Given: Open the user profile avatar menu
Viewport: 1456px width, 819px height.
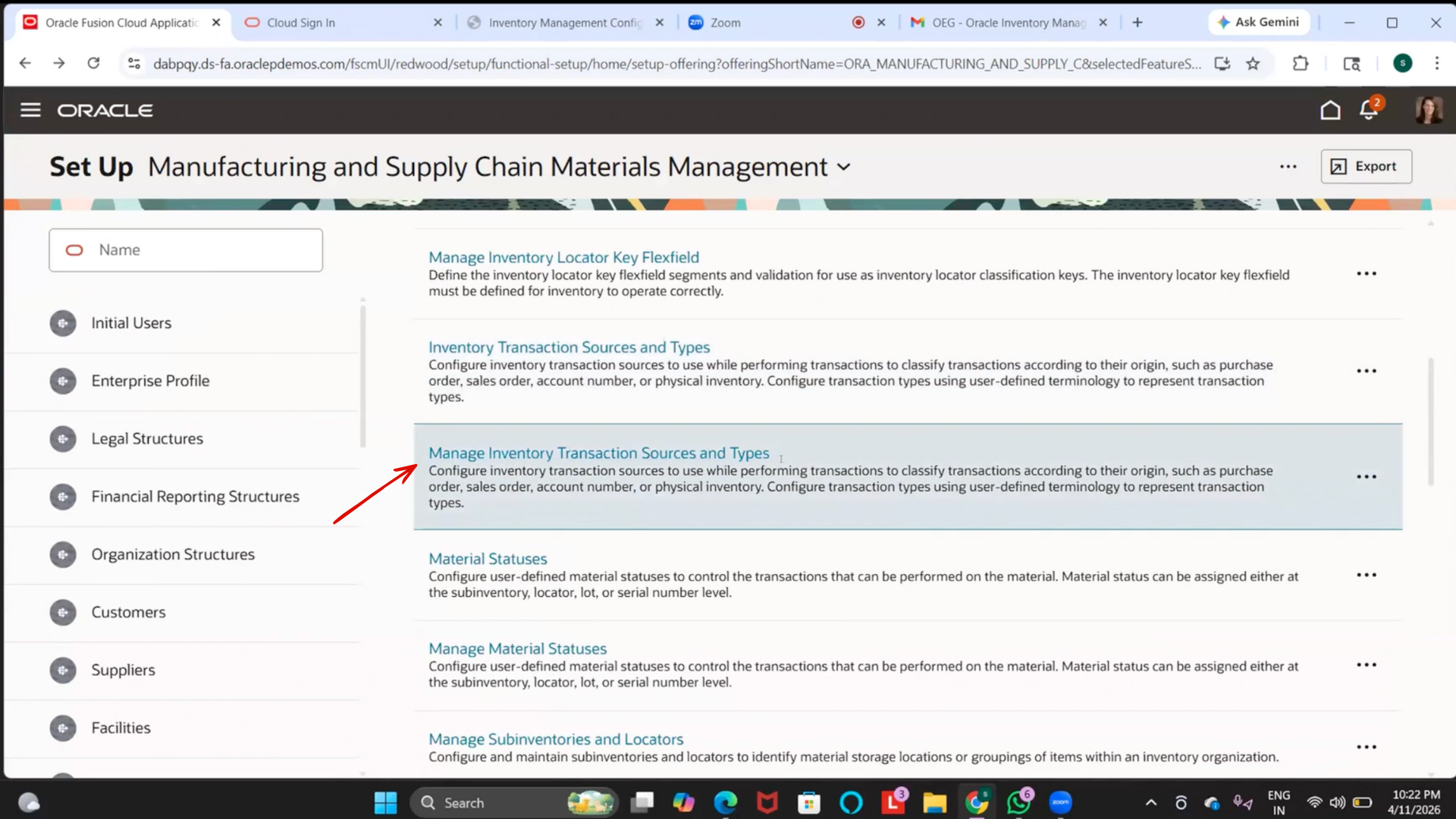Looking at the screenshot, I should 1429,110.
